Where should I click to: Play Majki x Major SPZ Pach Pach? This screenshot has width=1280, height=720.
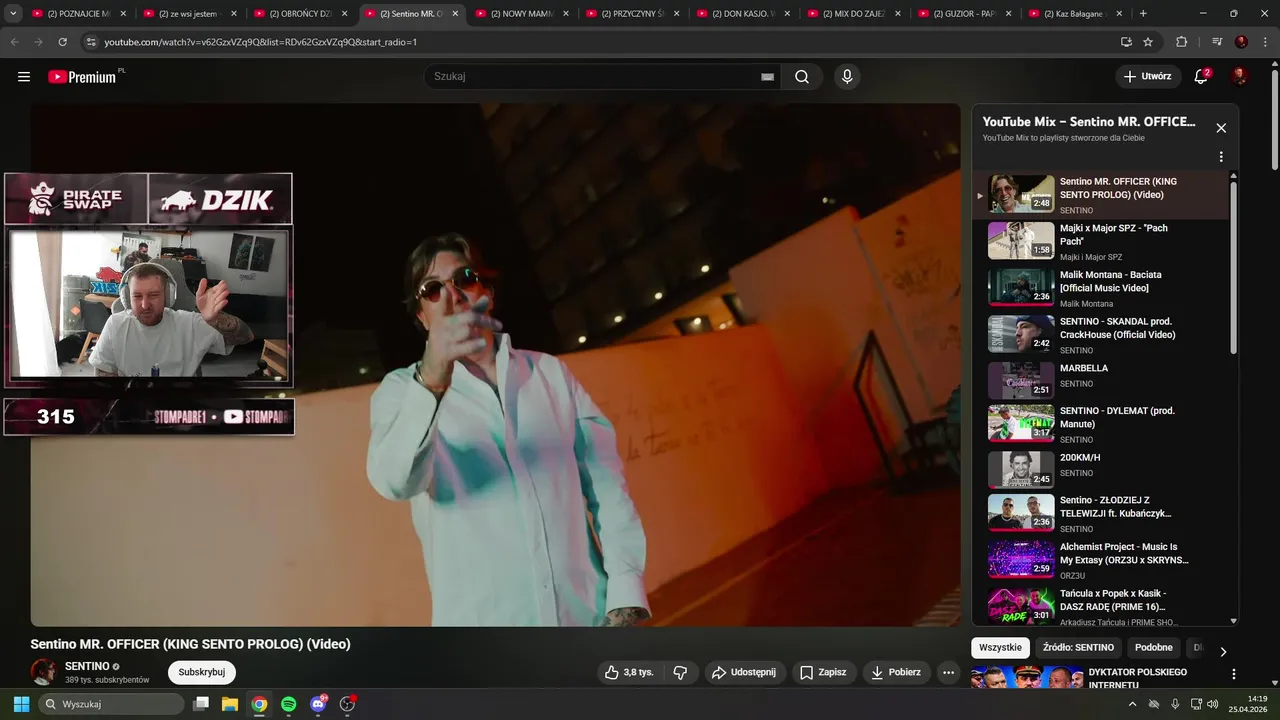[x=1100, y=241]
